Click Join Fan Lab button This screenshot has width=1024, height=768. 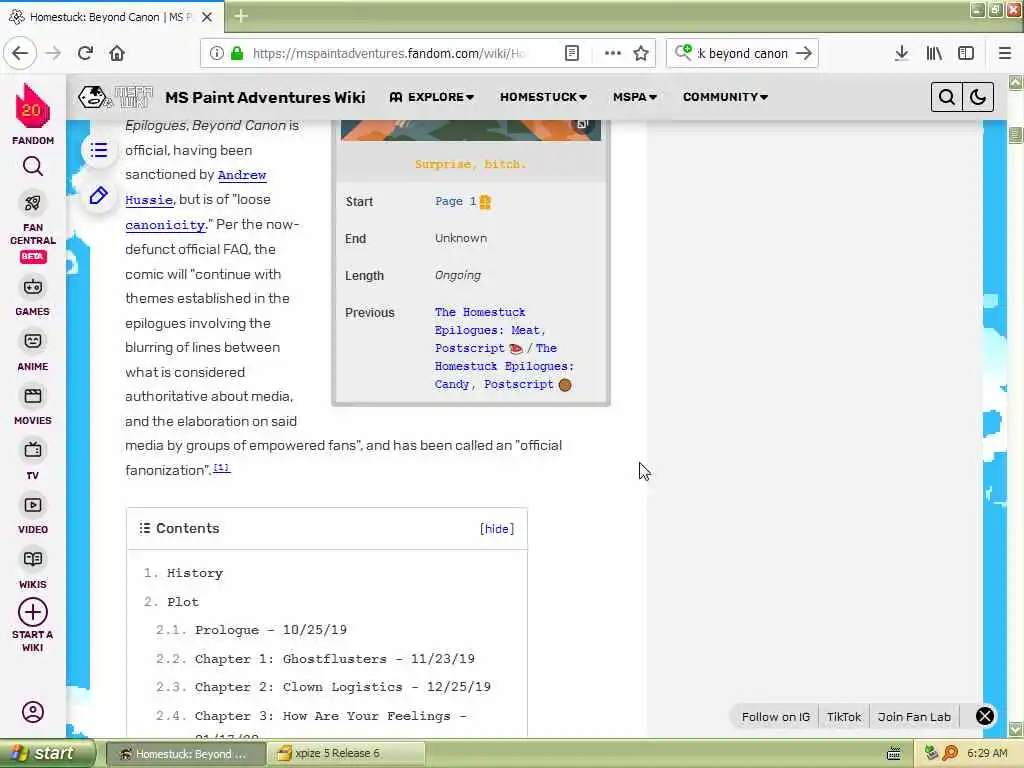tap(914, 716)
